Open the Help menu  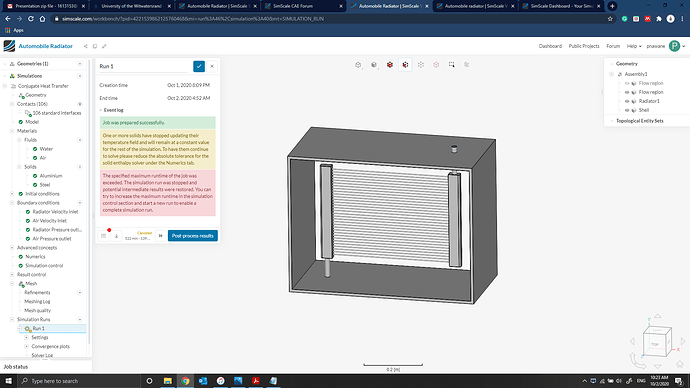[x=634, y=46]
